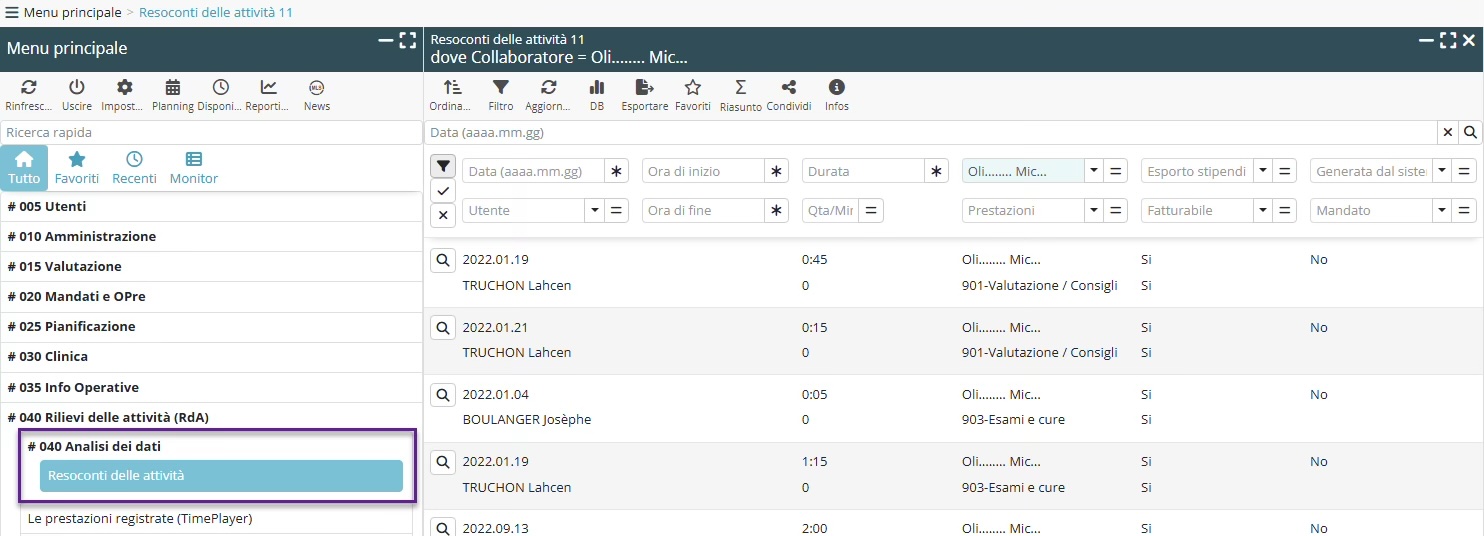Click breadcrumb Resoconti delle attività 11
This screenshot has height=536, width=1484.
(x=216, y=13)
